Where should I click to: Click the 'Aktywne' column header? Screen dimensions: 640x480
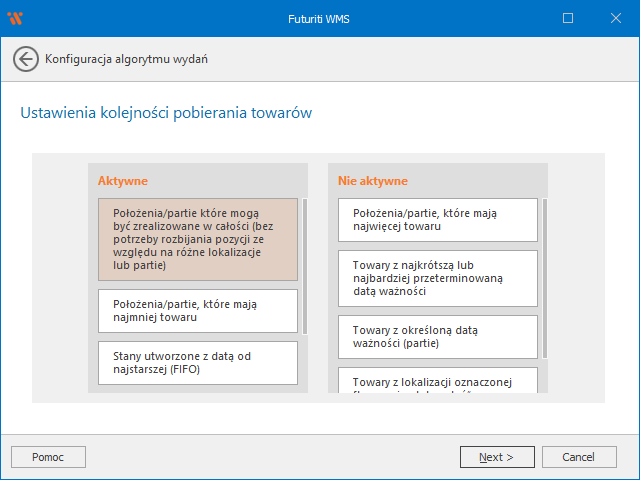point(123,181)
